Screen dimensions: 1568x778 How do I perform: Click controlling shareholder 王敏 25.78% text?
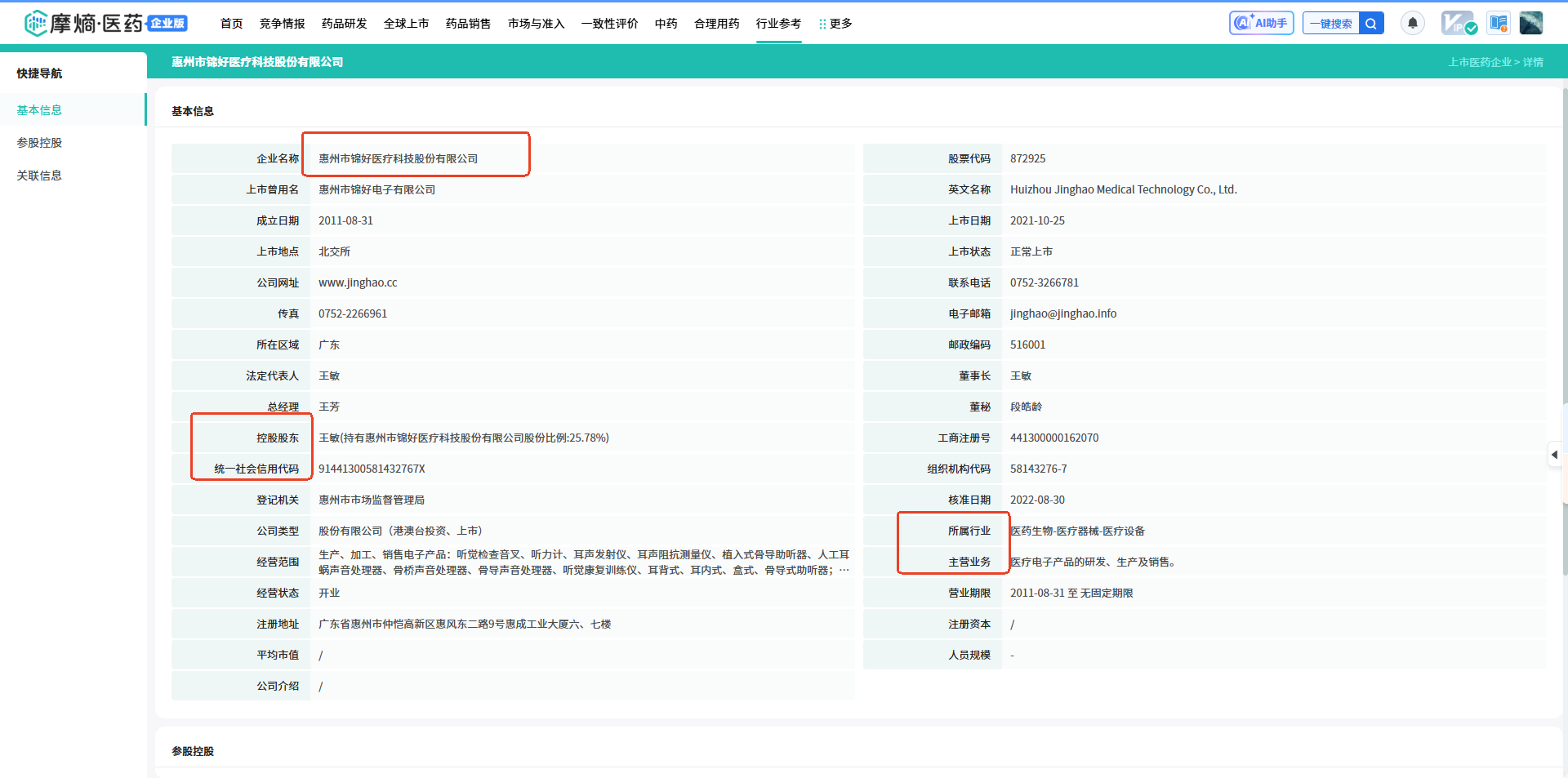point(464,438)
